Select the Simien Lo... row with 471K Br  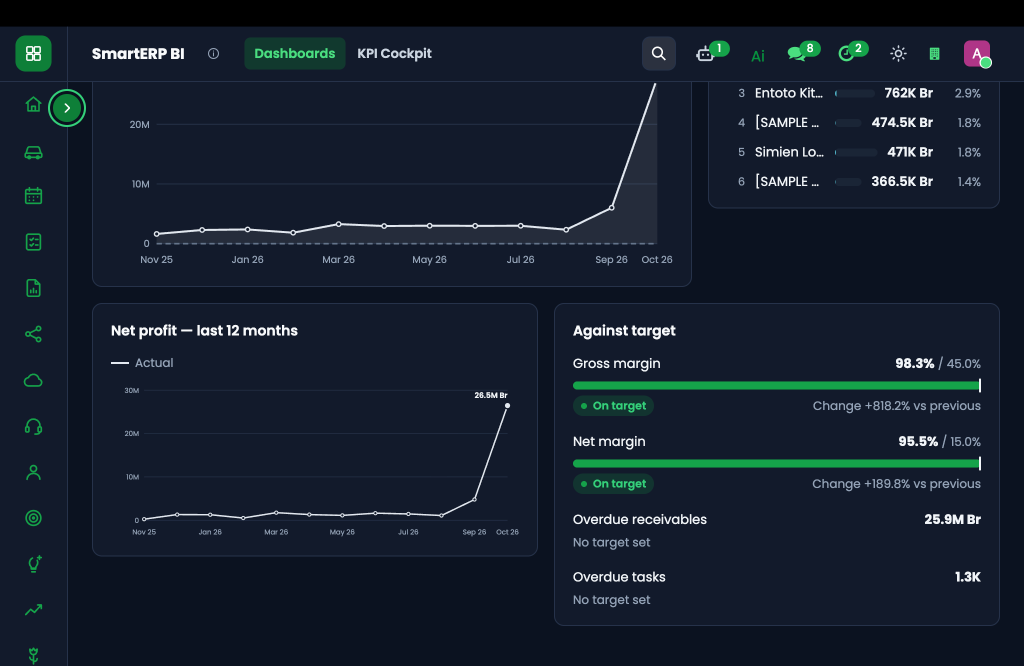(859, 152)
